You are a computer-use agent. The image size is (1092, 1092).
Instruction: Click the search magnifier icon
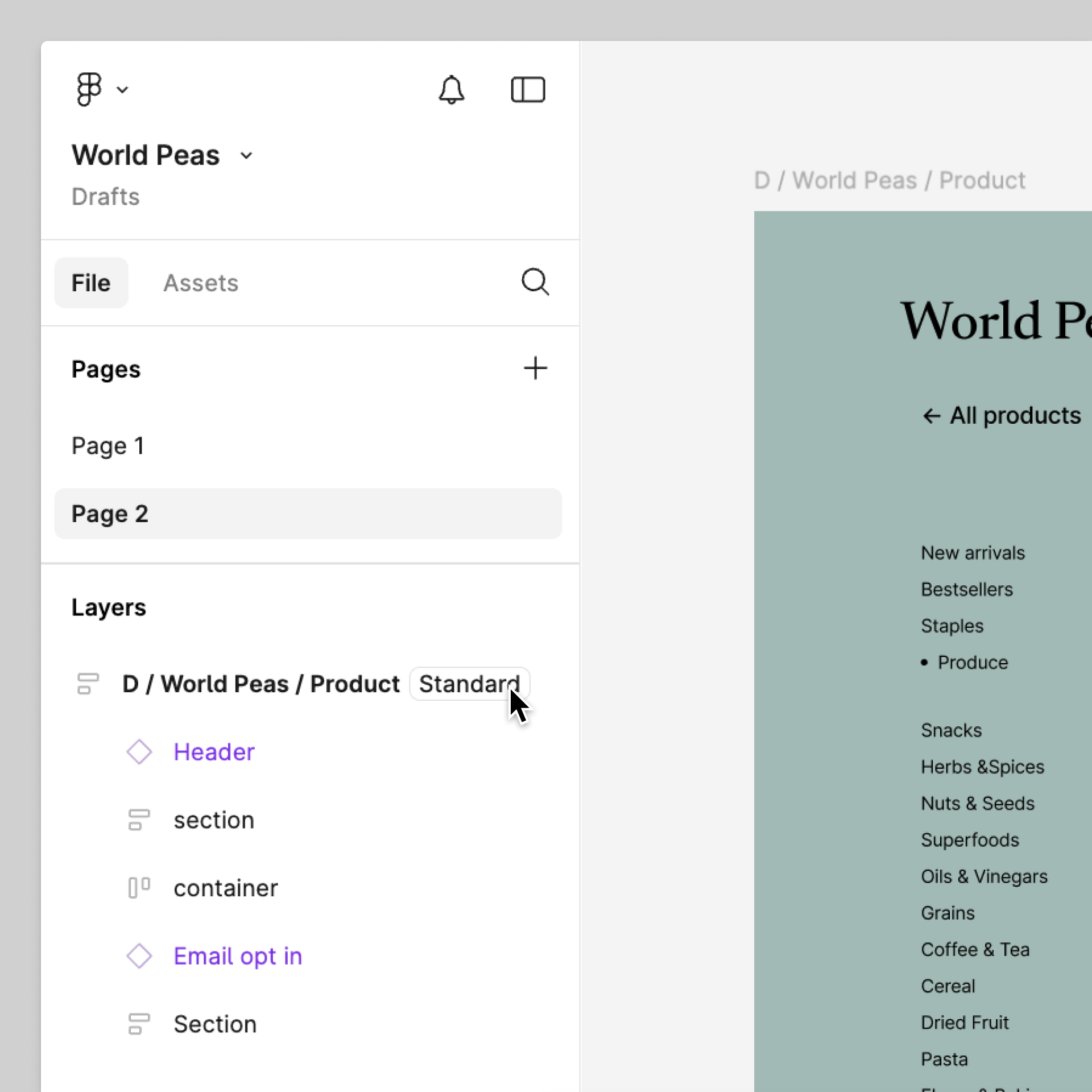[535, 282]
